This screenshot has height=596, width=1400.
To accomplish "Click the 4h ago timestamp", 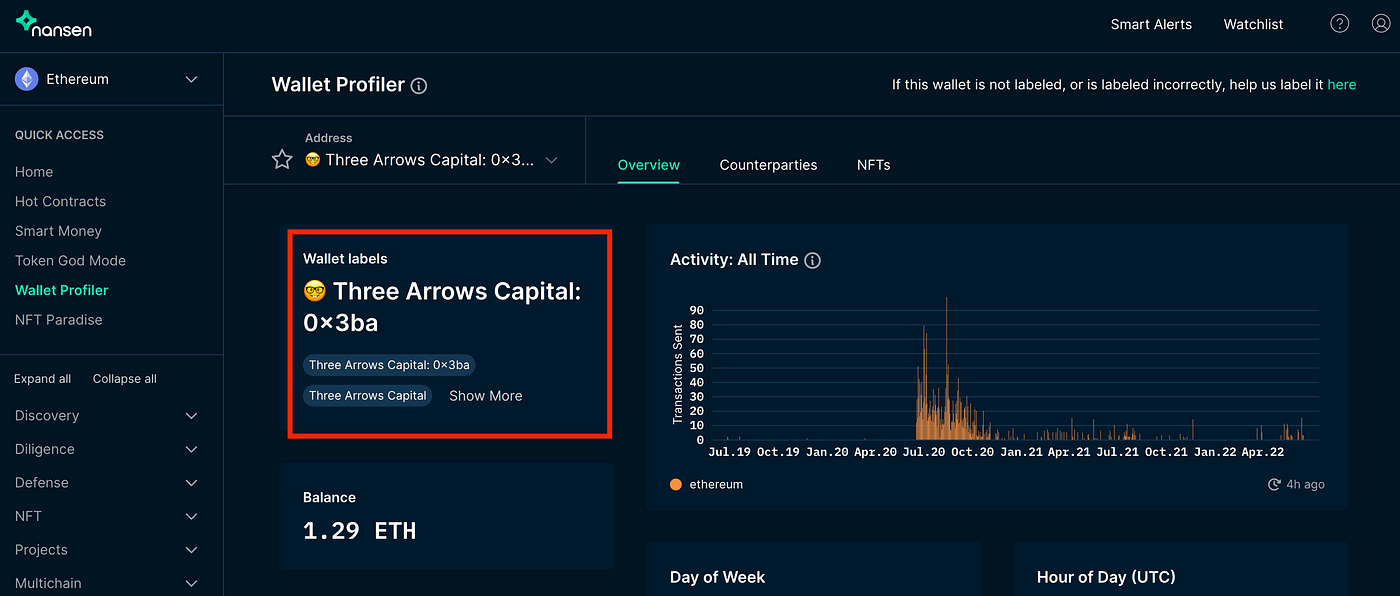I will [x=1305, y=484].
